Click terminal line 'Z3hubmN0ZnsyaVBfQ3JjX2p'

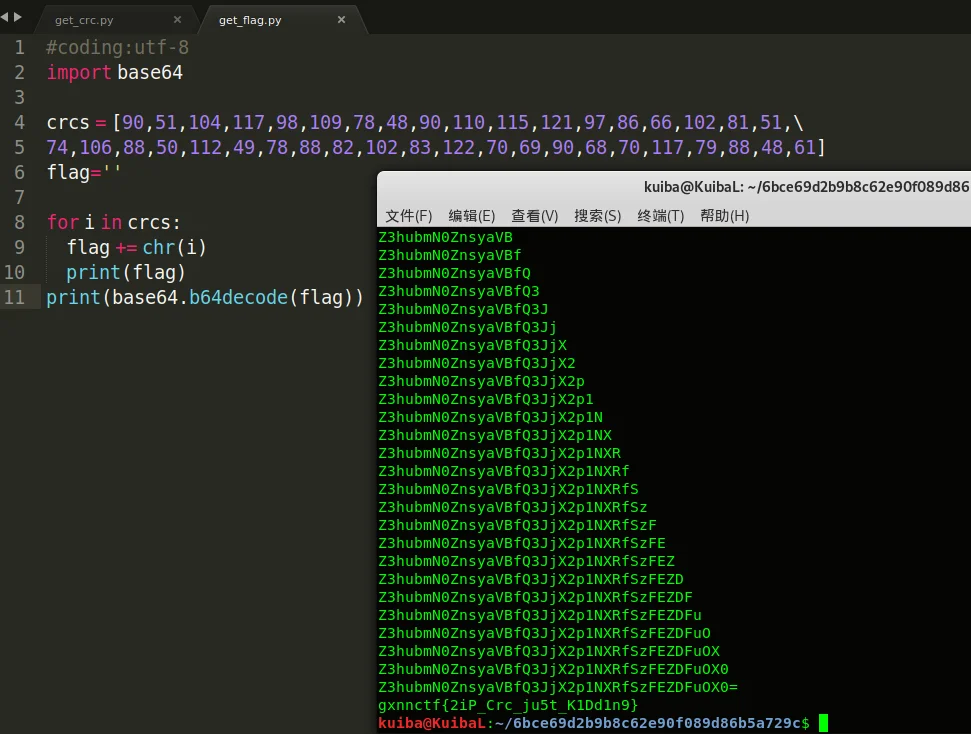click(x=481, y=381)
